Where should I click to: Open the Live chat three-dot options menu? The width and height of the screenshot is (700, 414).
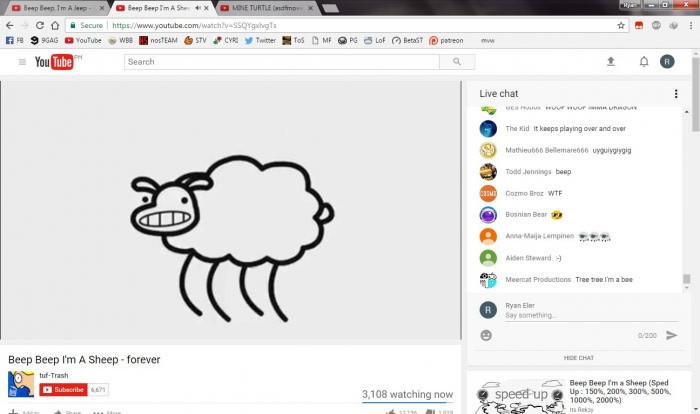[676, 94]
